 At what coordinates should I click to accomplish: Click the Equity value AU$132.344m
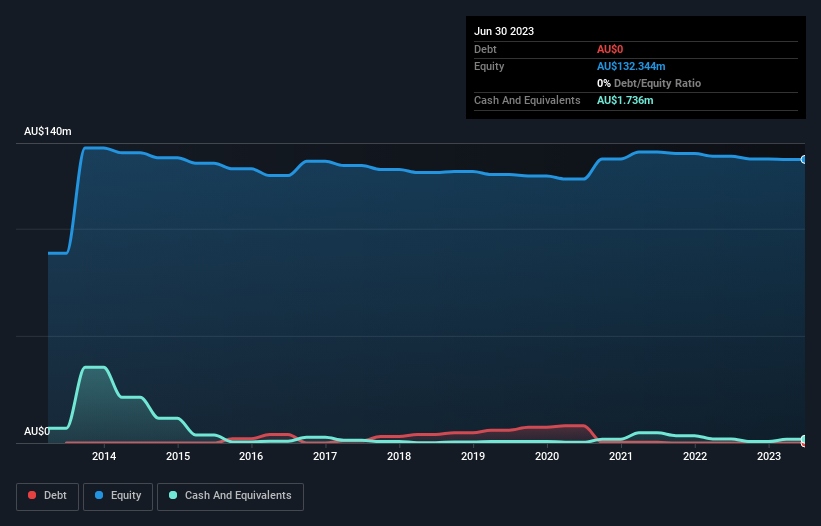(x=631, y=66)
